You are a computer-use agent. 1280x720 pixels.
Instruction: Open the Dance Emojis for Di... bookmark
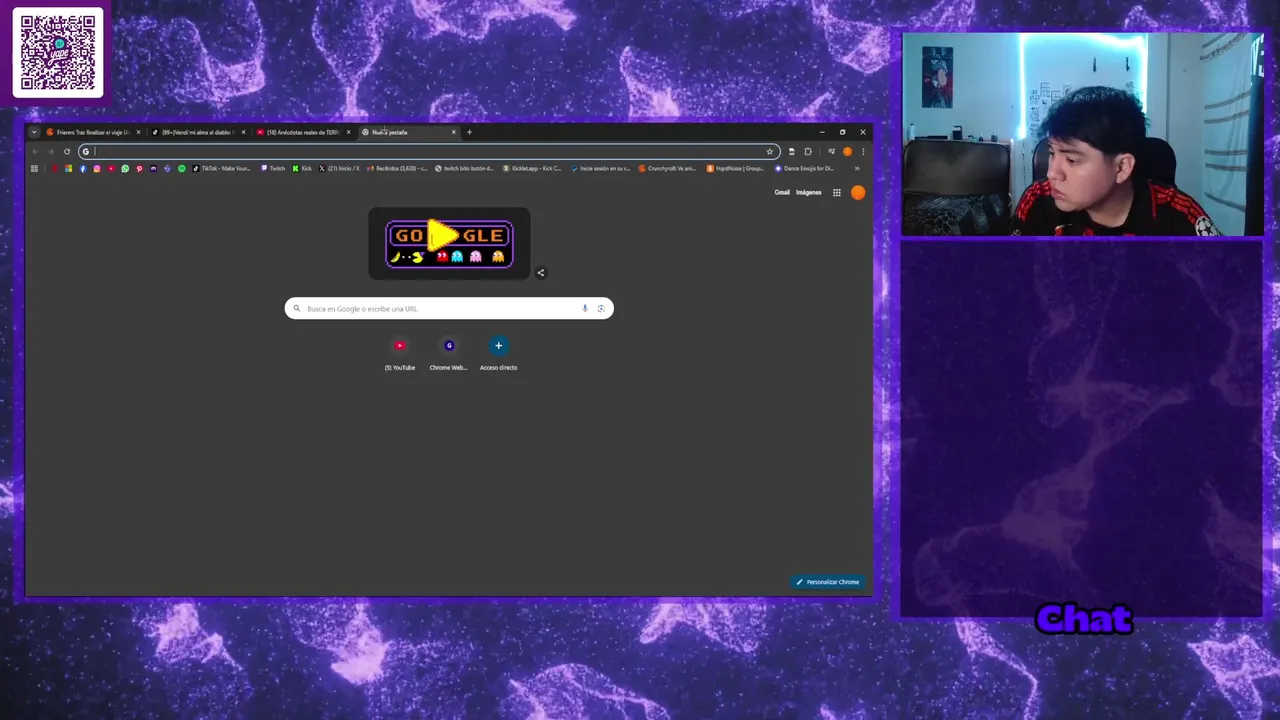[x=805, y=168]
